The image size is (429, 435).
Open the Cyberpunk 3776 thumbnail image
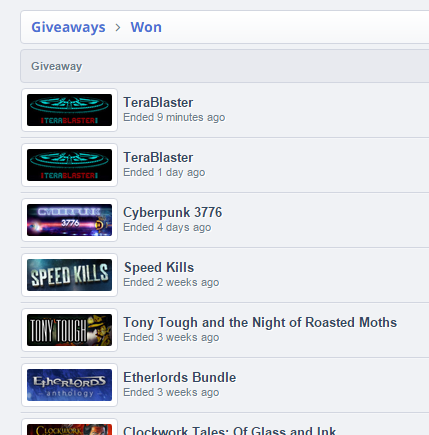(x=69, y=220)
